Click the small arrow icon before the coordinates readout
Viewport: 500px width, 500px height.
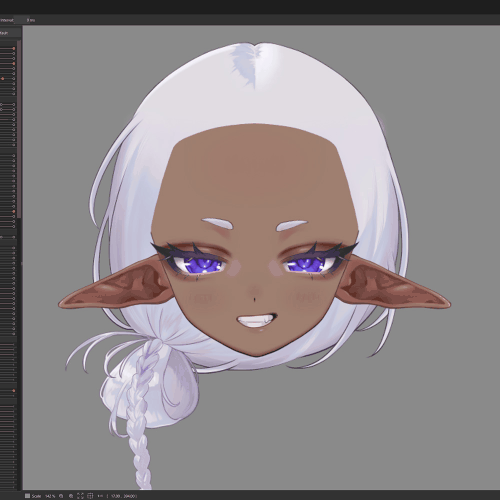coord(100,496)
